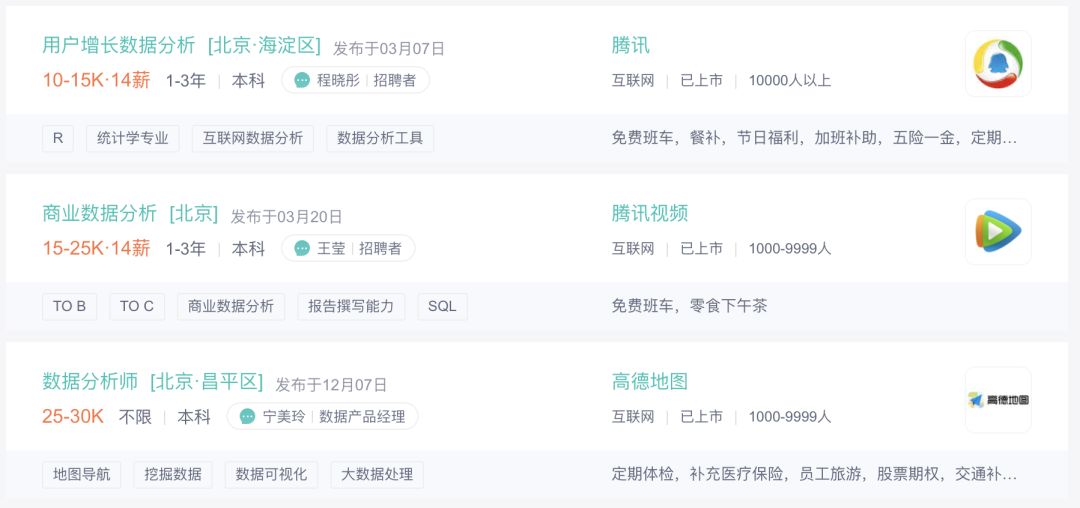Select the 地图导航 tag
Viewport: 1080px width, 508px height.
click(82, 474)
